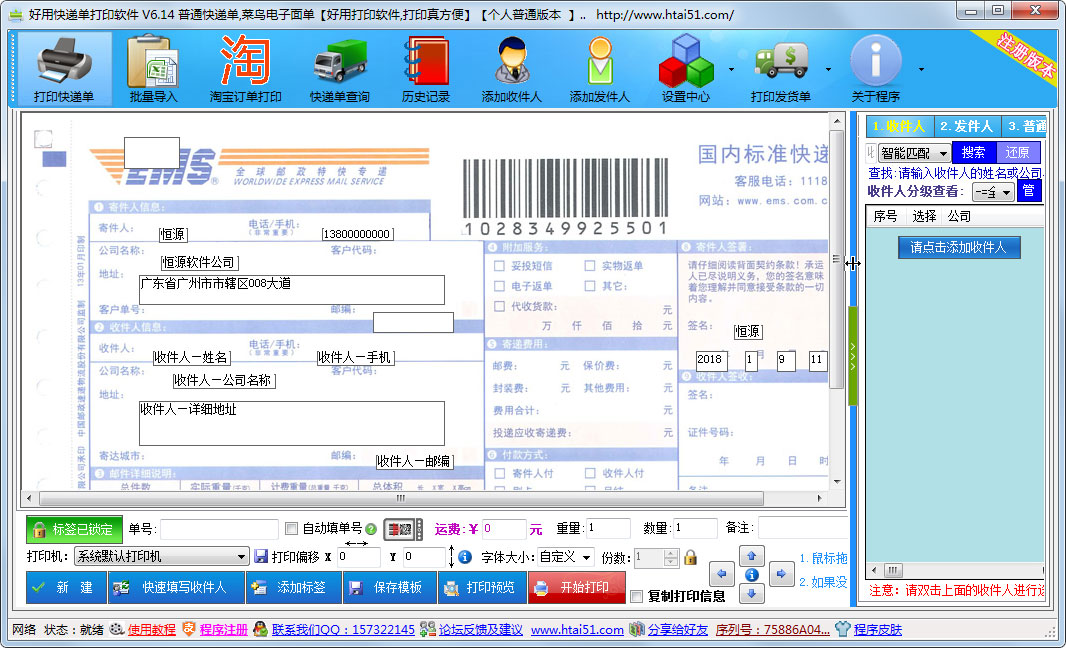Screen dimensions: 1066x648
Task: Click the preview vertical scrollbar thumb
Action: pos(837,258)
